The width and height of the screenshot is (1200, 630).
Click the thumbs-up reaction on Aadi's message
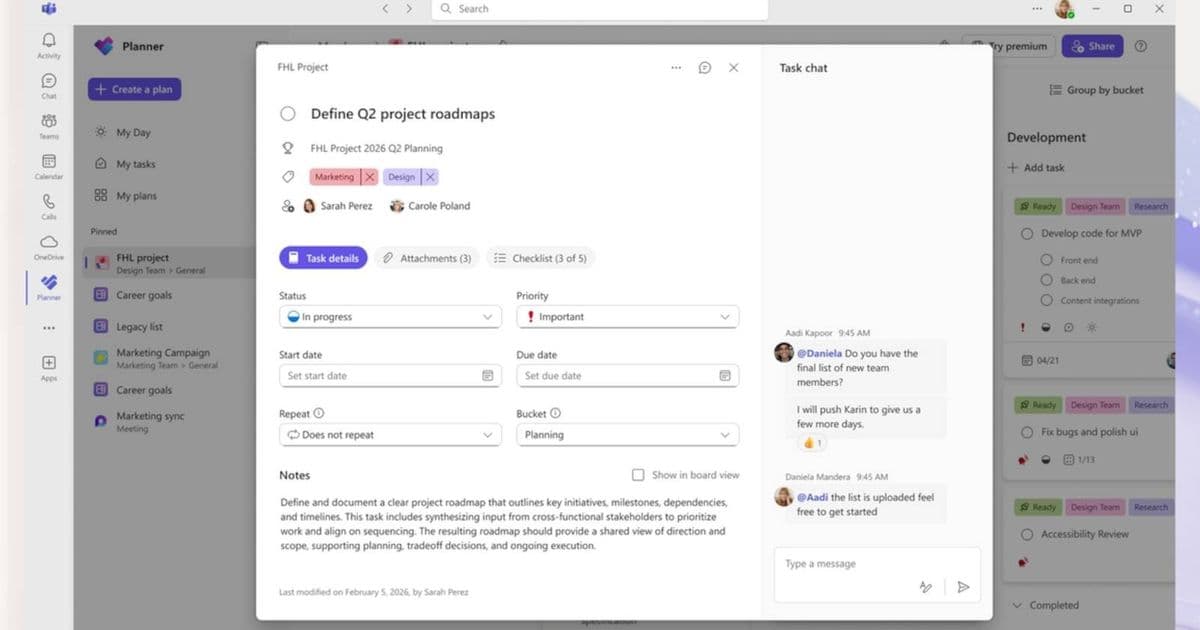(x=811, y=442)
